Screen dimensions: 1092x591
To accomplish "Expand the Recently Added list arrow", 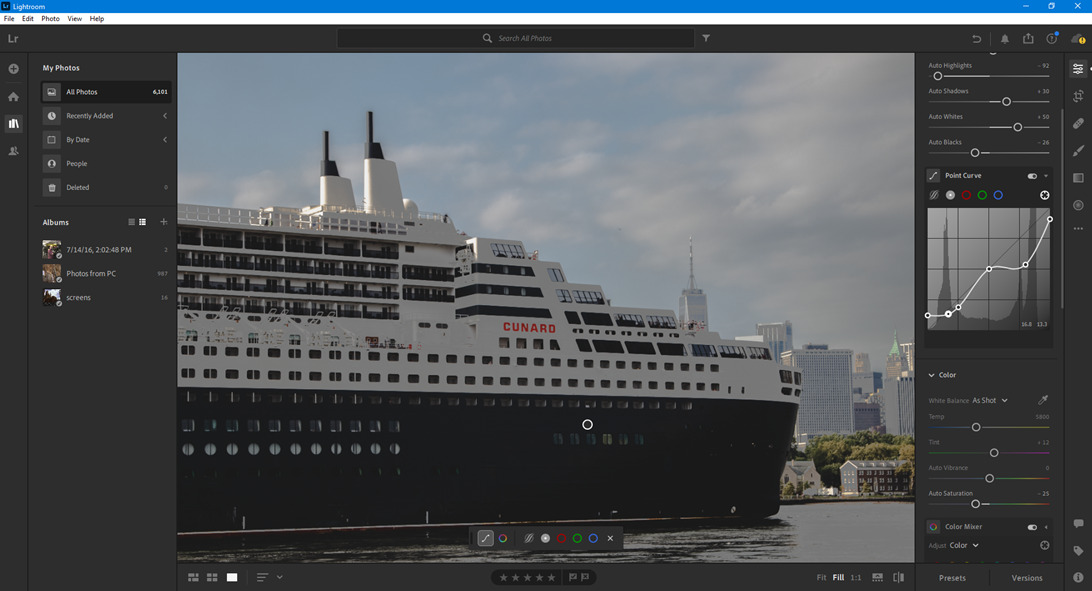I will click(165, 116).
